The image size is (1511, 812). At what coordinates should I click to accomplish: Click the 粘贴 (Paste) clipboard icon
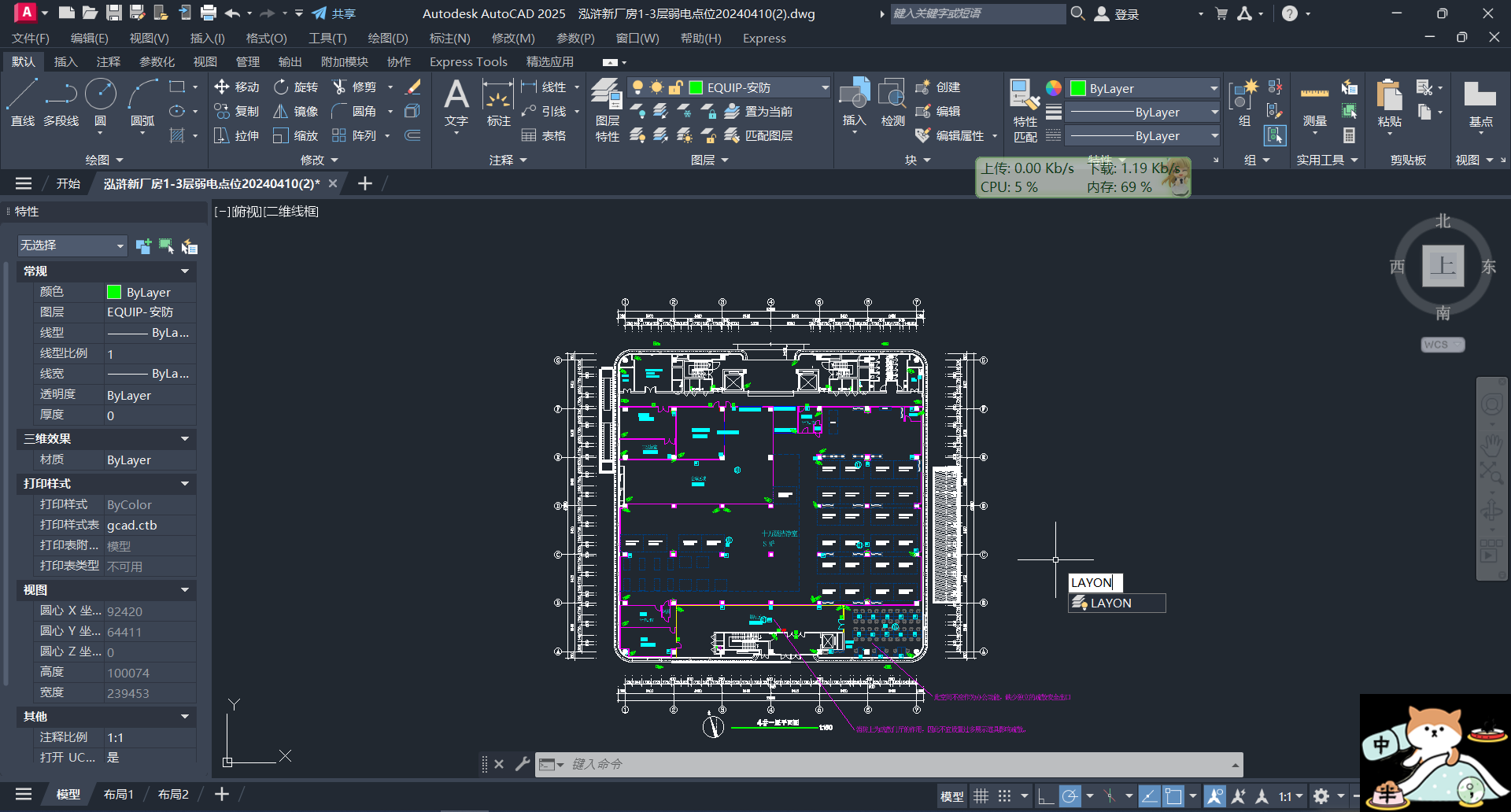(x=1390, y=104)
